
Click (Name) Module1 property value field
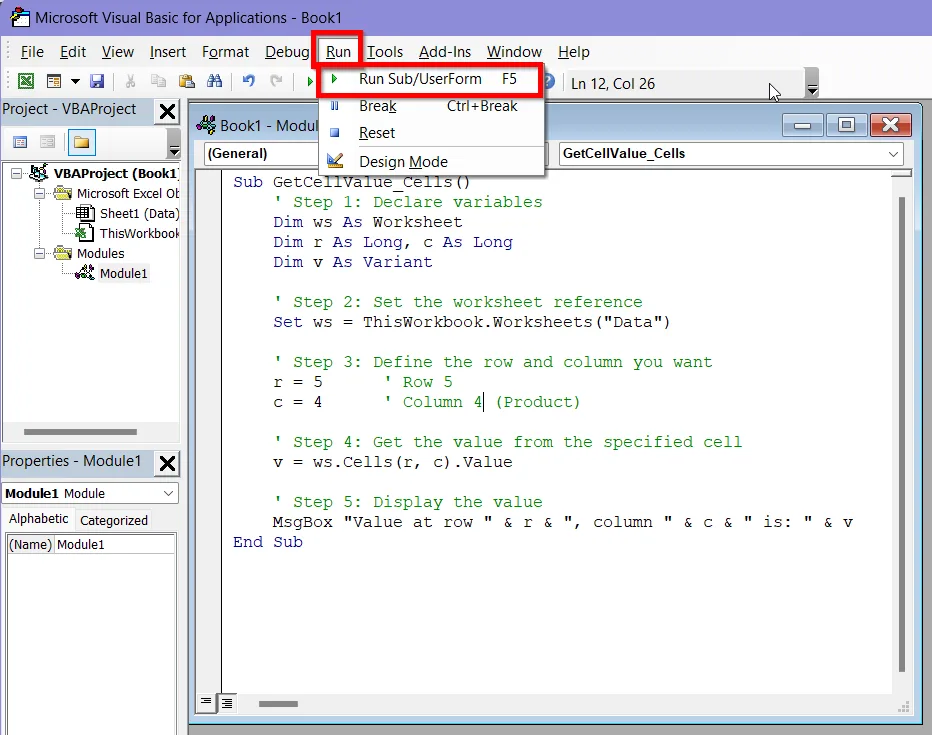pos(115,545)
